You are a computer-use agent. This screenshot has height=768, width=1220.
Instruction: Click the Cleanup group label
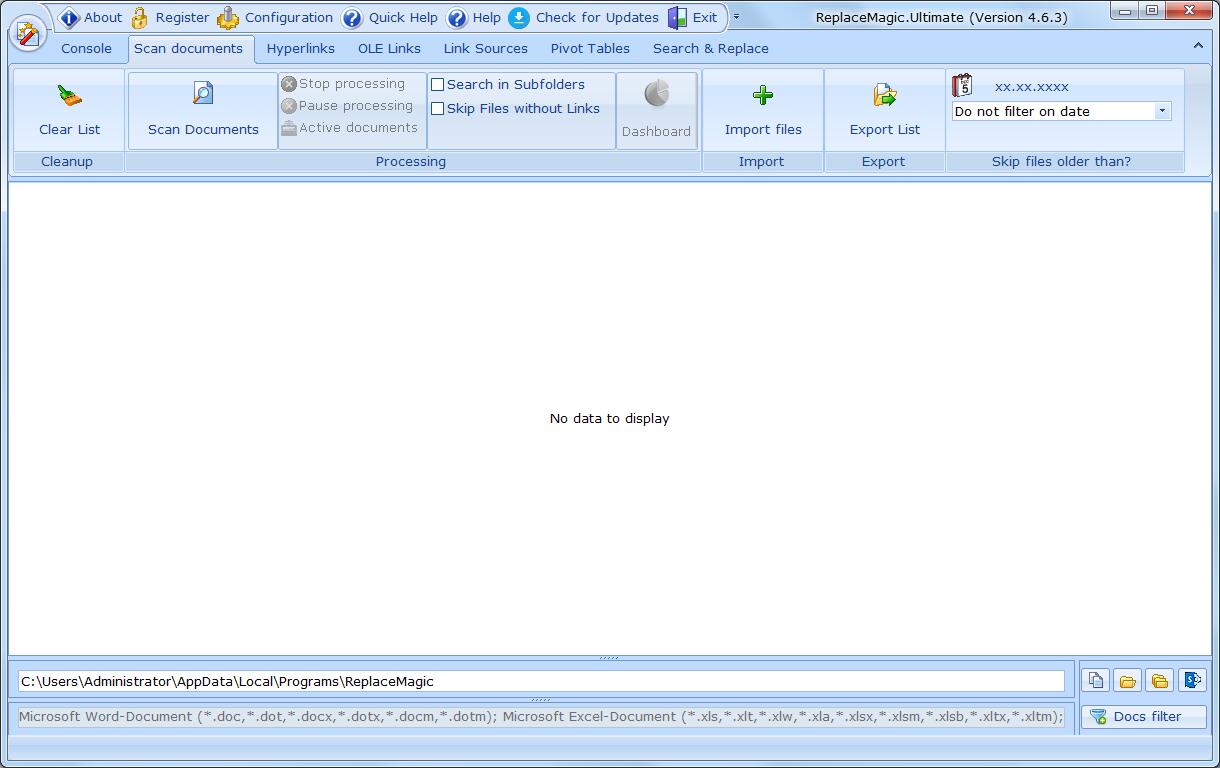coord(67,161)
